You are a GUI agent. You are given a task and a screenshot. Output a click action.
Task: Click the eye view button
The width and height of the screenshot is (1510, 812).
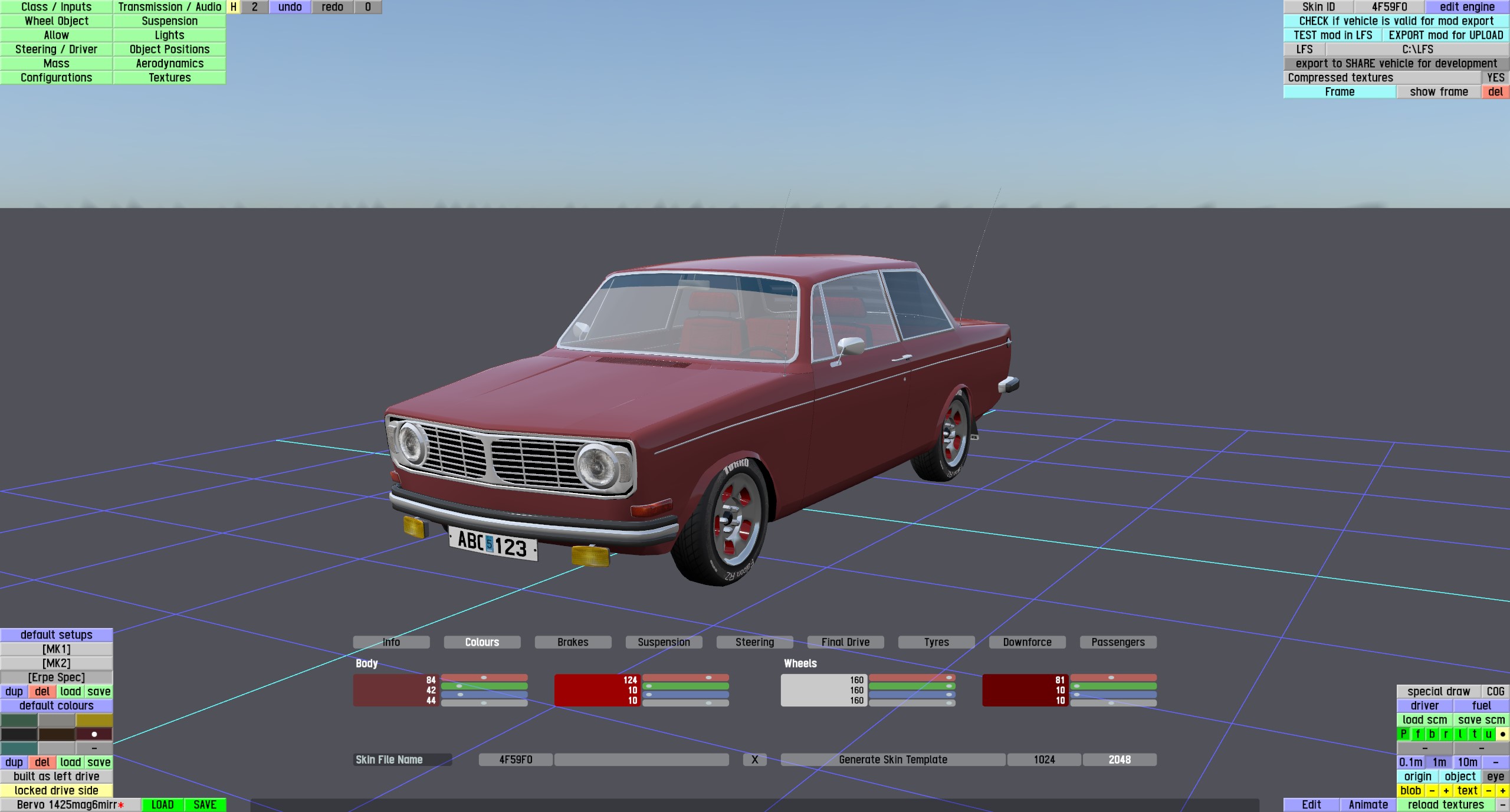coord(1495,777)
